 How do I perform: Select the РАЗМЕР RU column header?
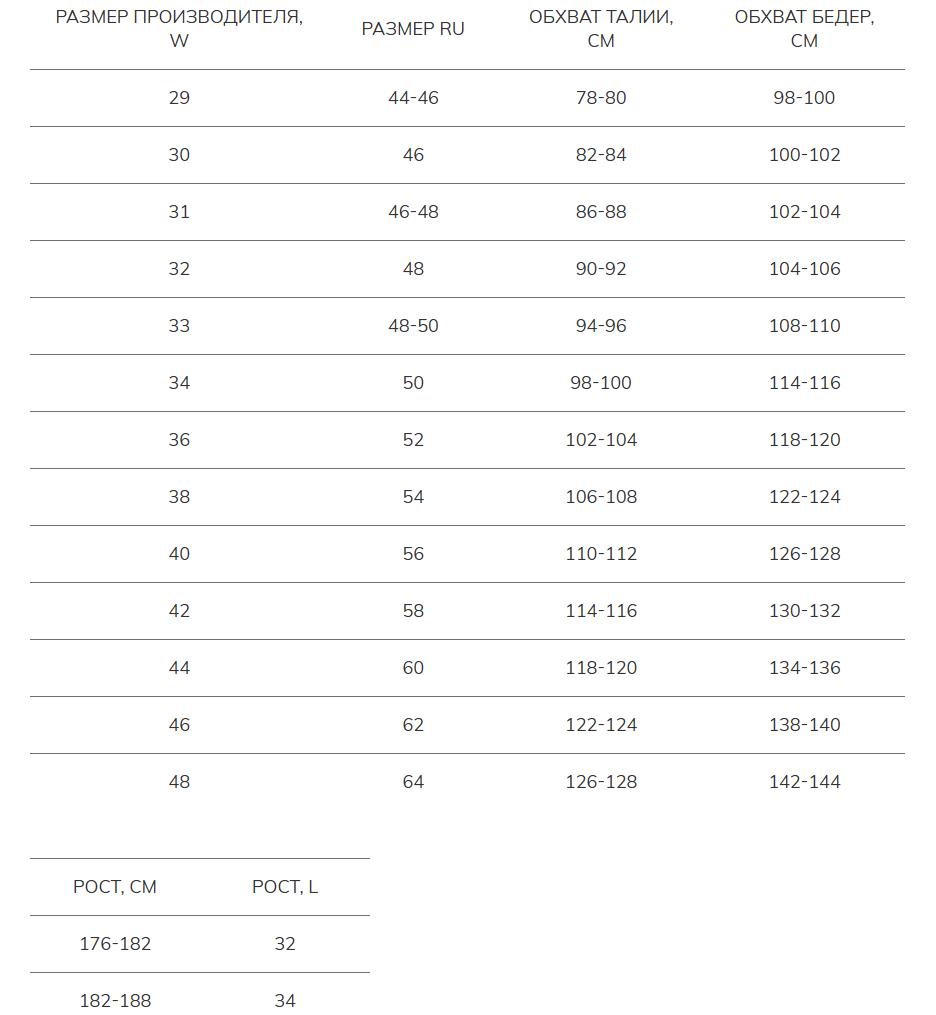(413, 29)
